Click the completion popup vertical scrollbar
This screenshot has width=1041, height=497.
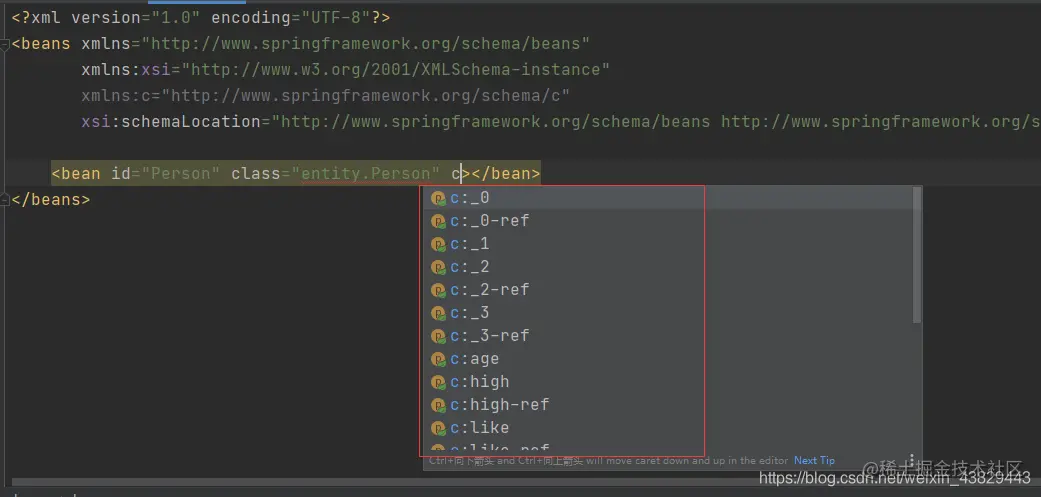[918, 255]
